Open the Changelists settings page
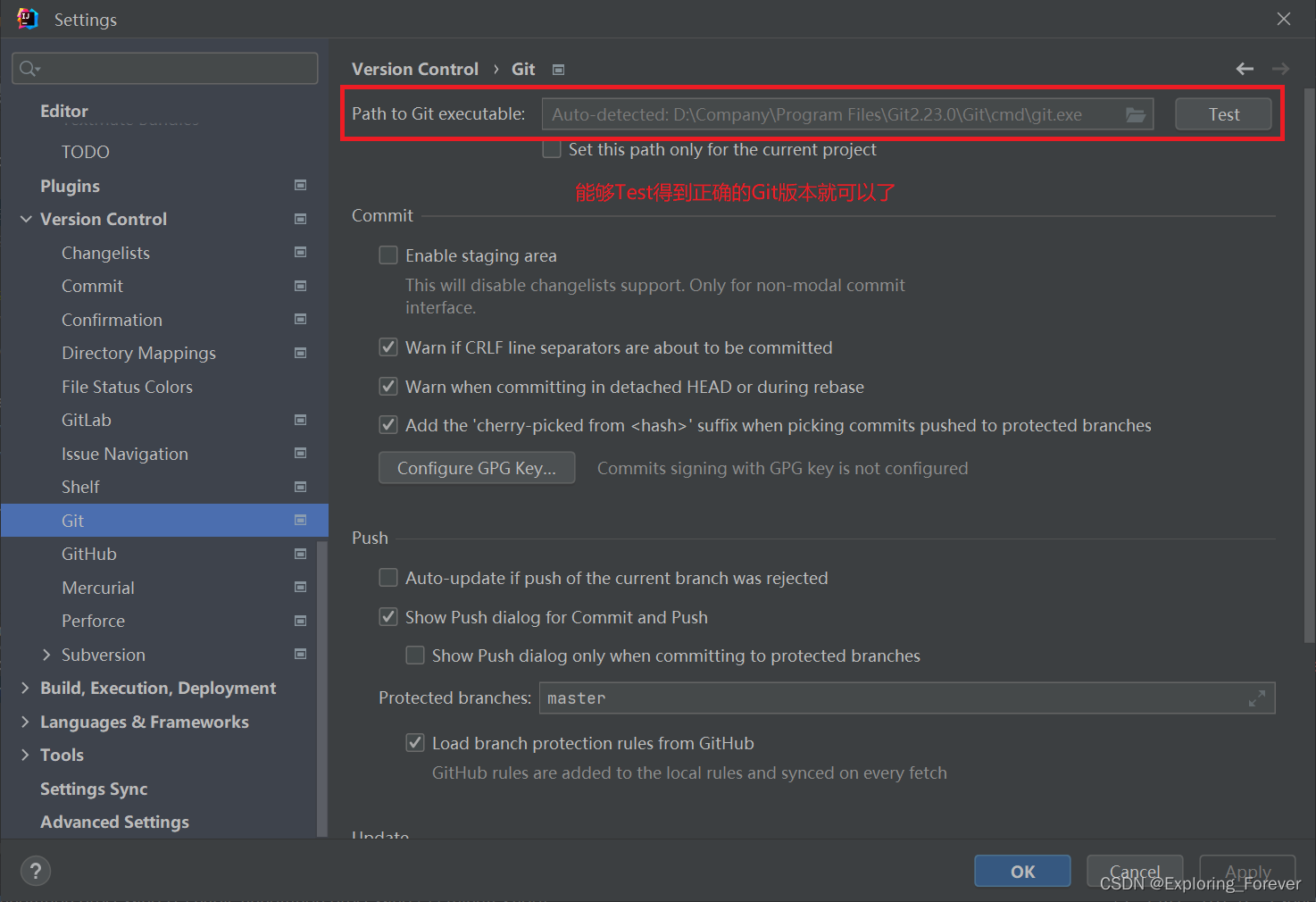The width and height of the screenshot is (1316, 902). coord(105,253)
